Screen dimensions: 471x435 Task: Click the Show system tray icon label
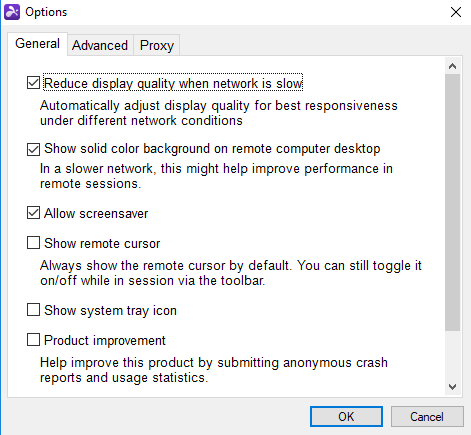click(x=110, y=310)
